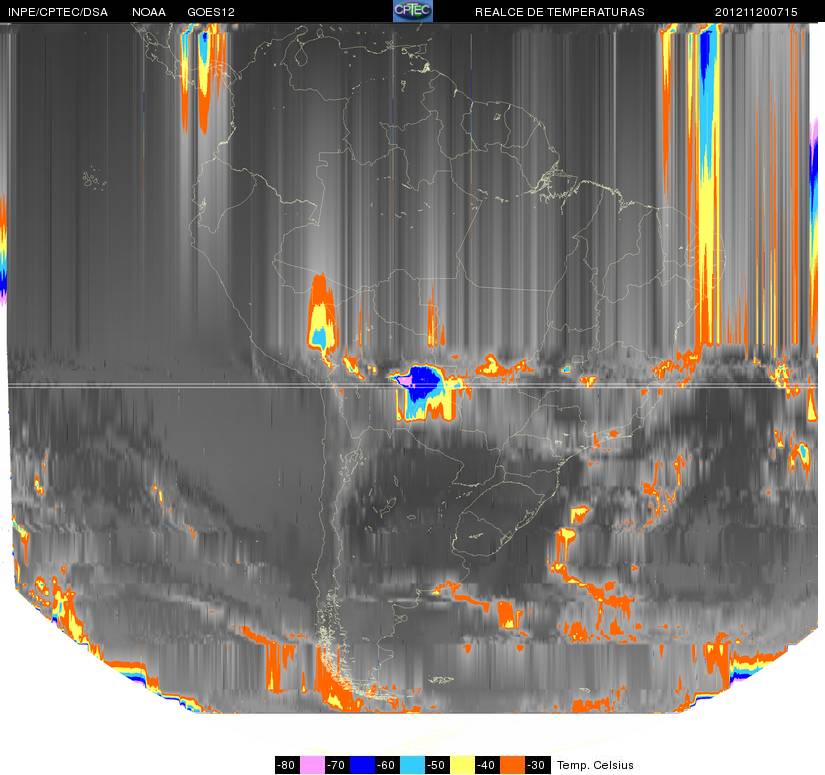Viewport: 825px width, 775px height.
Task: Select the INPE/CPTEC/DSA header text
Action: tap(58, 12)
